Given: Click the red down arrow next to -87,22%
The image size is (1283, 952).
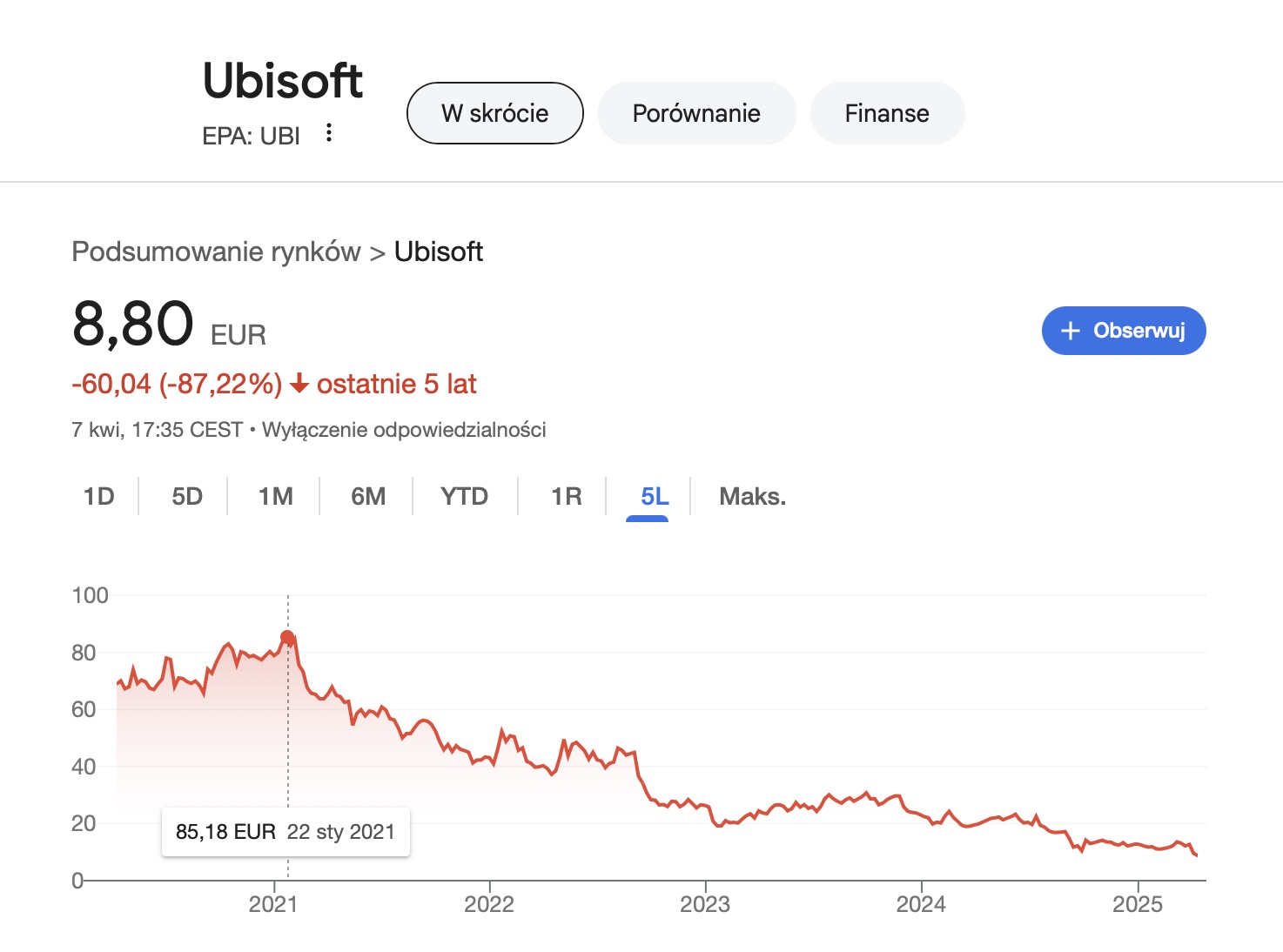Looking at the screenshot, I should pyautogui.click(x=299, y=384).
